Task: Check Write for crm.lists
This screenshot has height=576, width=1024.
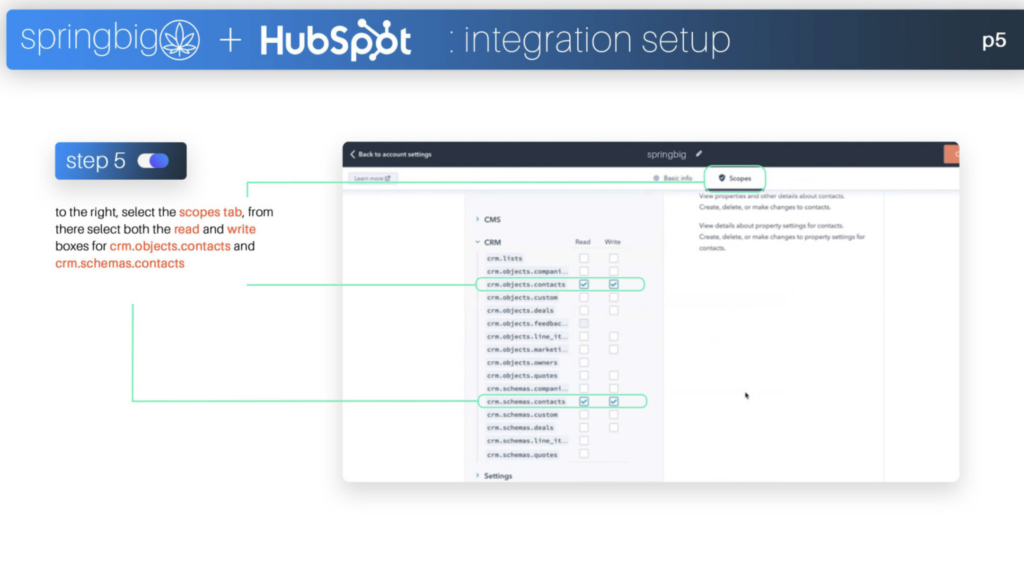Action: click(x=614, y=259)
